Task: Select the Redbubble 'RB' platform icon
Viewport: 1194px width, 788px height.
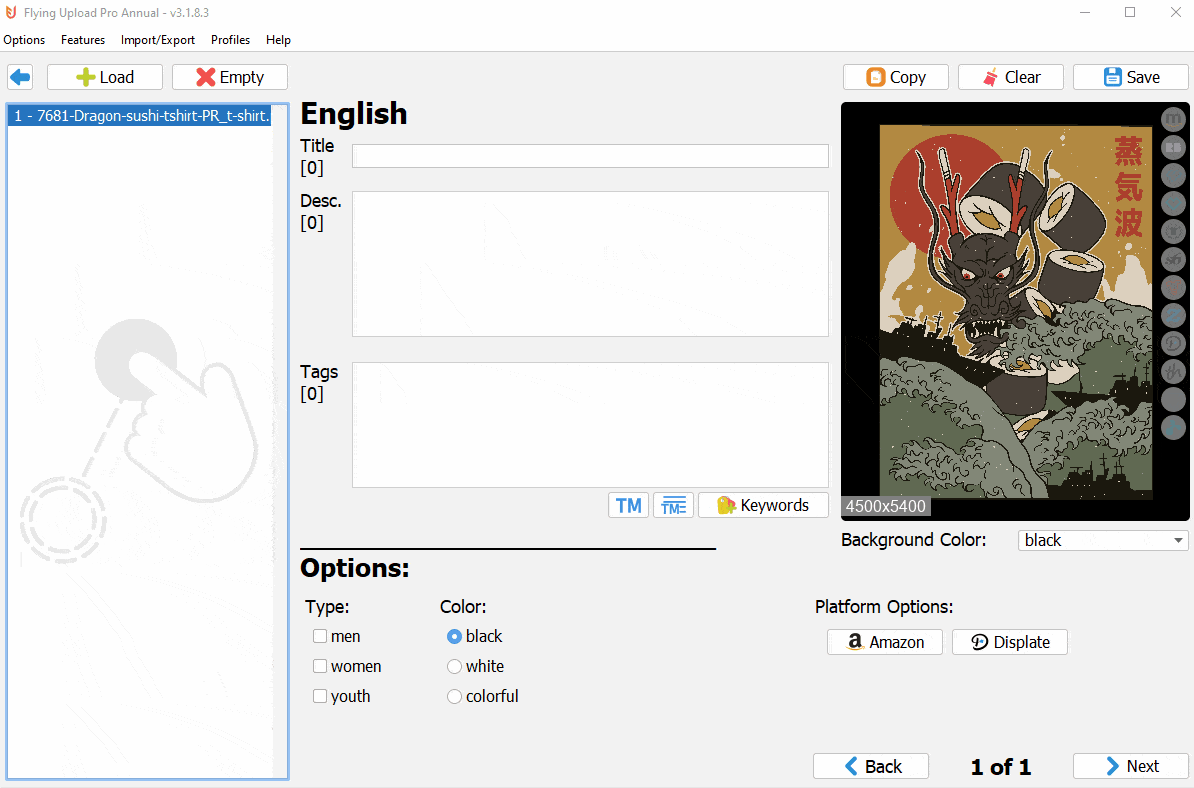Action: pos(1173,147)
